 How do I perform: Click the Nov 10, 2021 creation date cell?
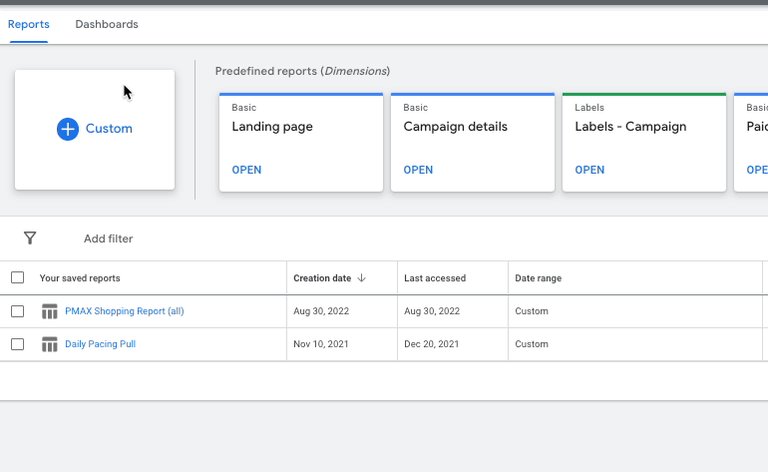(321, 344)
